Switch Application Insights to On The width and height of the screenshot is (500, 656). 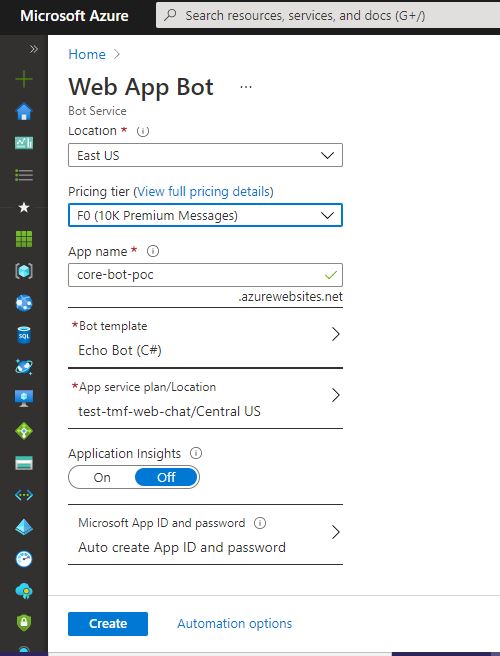102,477
